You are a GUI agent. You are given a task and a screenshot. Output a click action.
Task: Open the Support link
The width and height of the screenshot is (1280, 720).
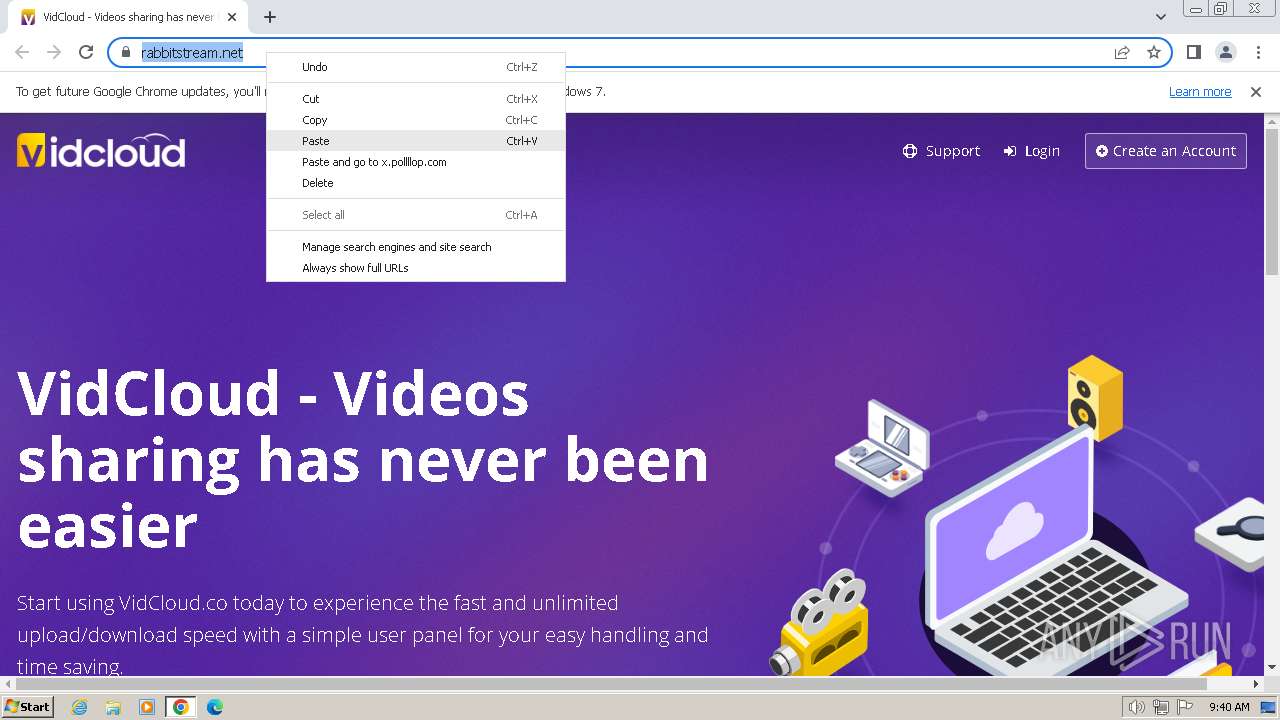point(941,151)
